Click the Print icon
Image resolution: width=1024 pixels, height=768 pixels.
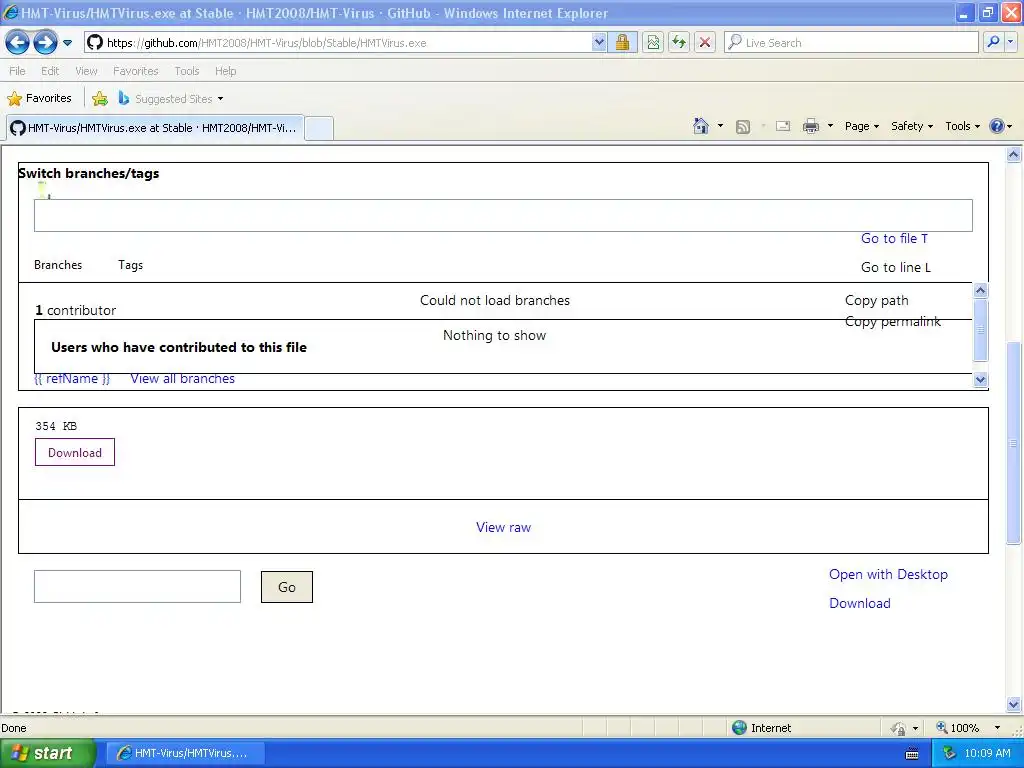810,126
